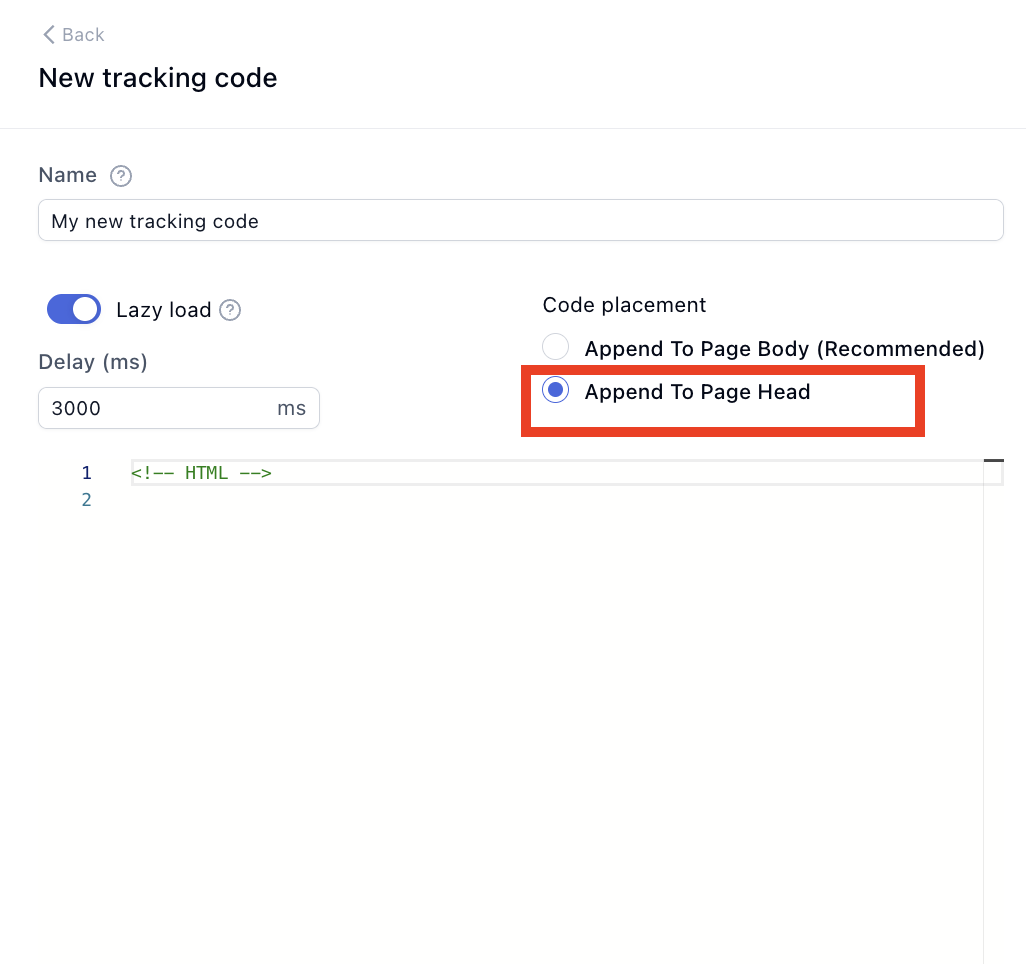1026x964 pixels.
Task: Click the "Lazy load" label text
Action: point(163,310)
